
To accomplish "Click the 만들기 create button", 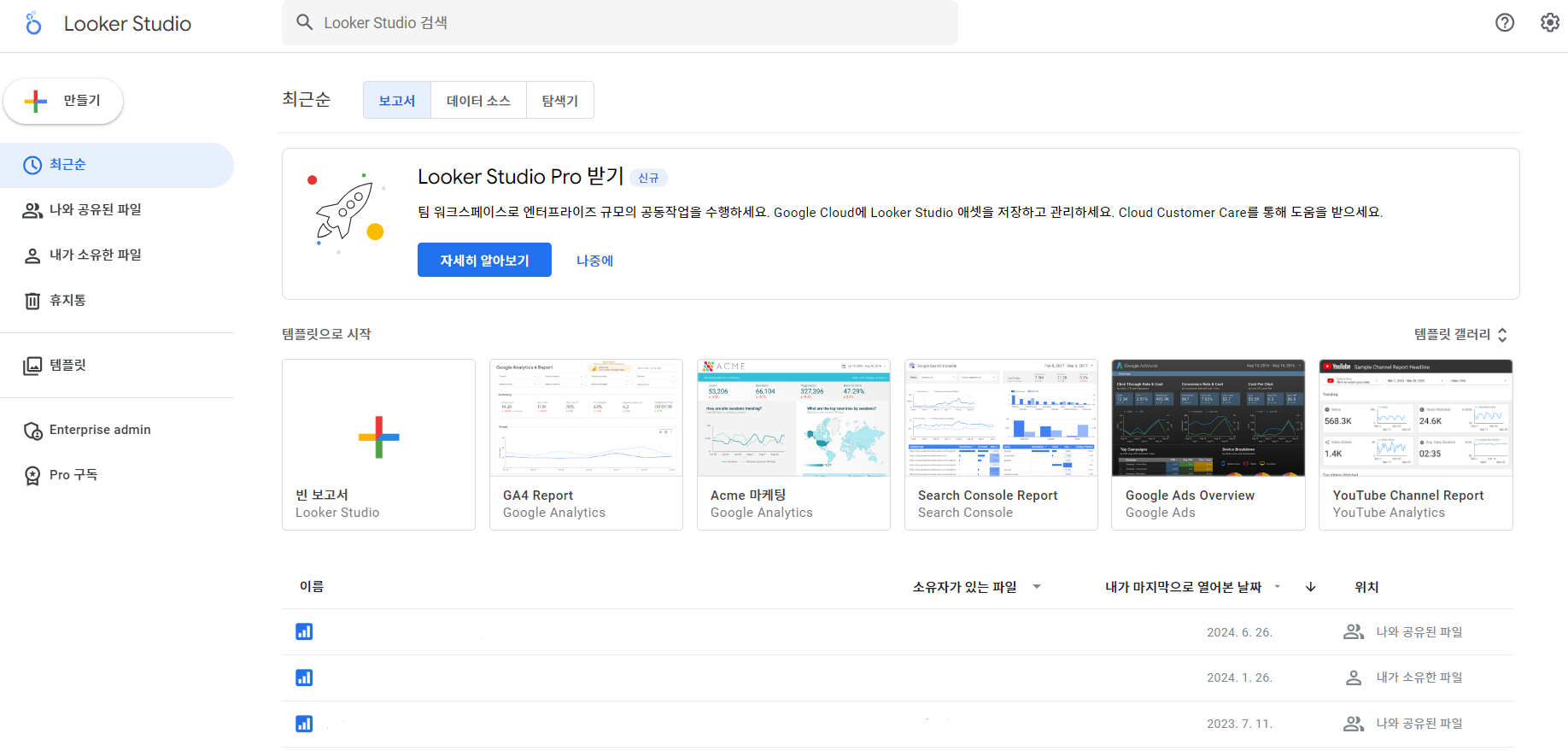I will click(x=63, y=101).
